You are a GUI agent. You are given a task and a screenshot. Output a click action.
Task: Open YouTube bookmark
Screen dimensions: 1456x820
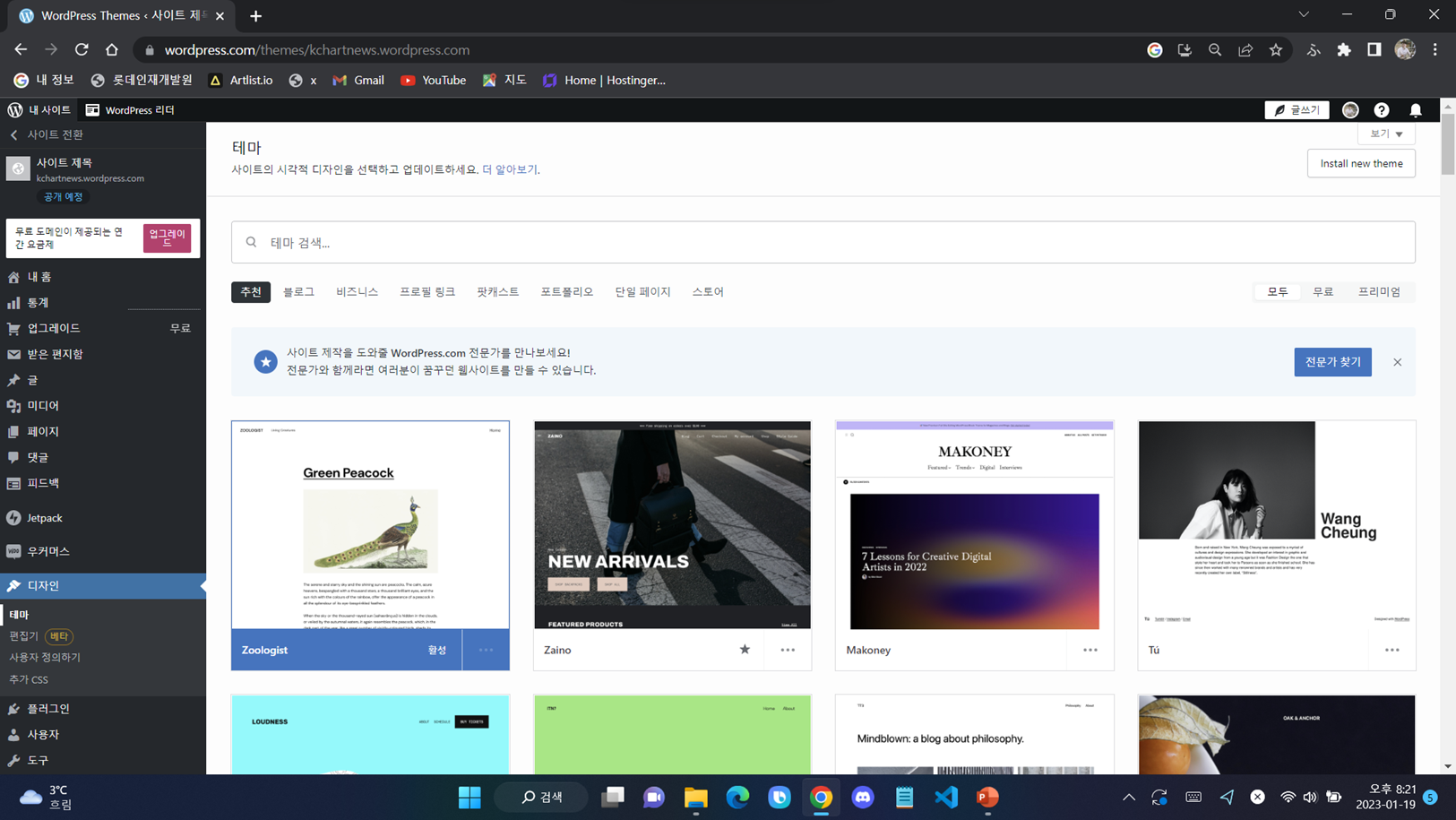pyautogui.click(x=434, y=80)
